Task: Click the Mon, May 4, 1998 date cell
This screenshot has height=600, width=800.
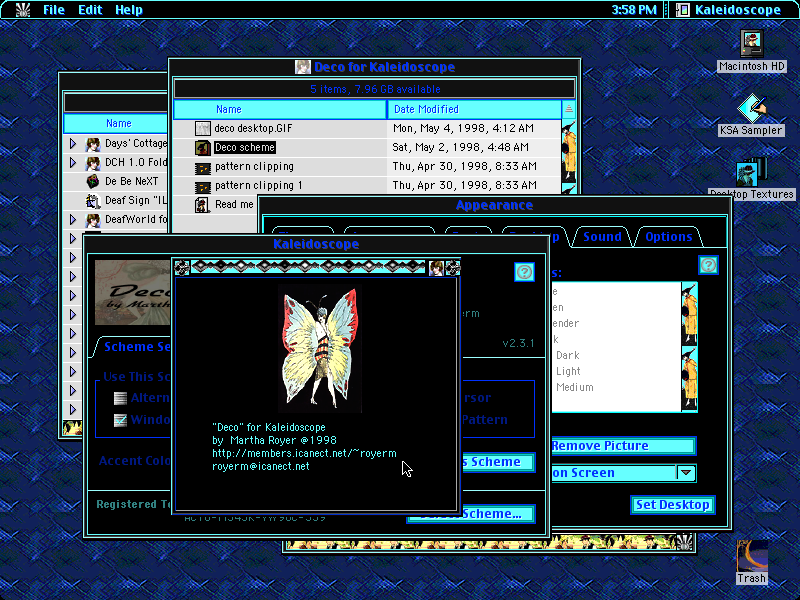Action: coord(463,129)
